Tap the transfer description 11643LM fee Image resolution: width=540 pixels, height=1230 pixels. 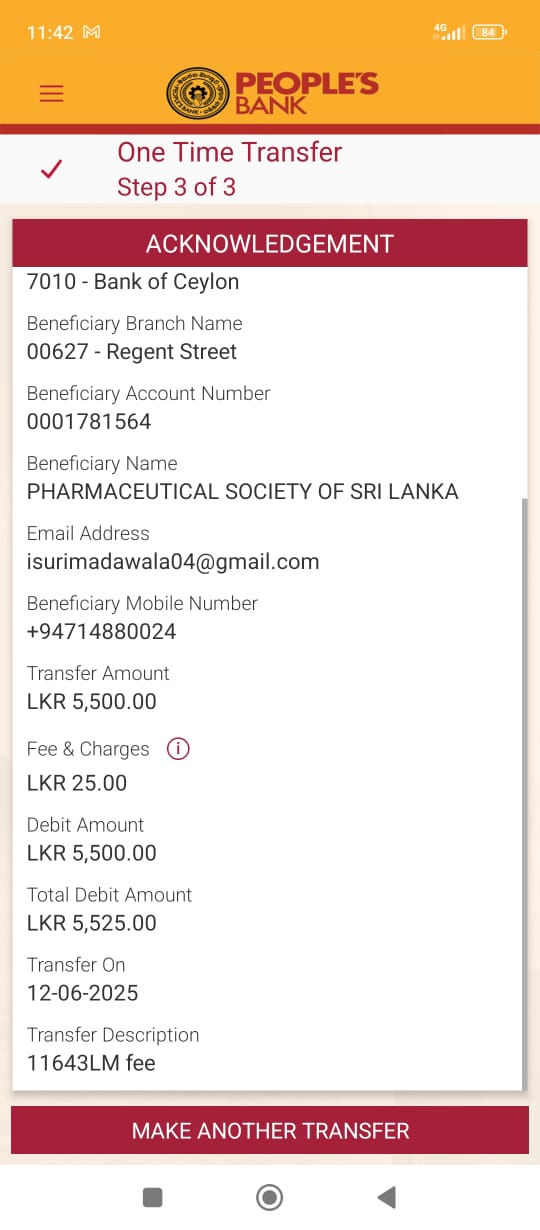pyautogui.click(x=91, y=1063)
